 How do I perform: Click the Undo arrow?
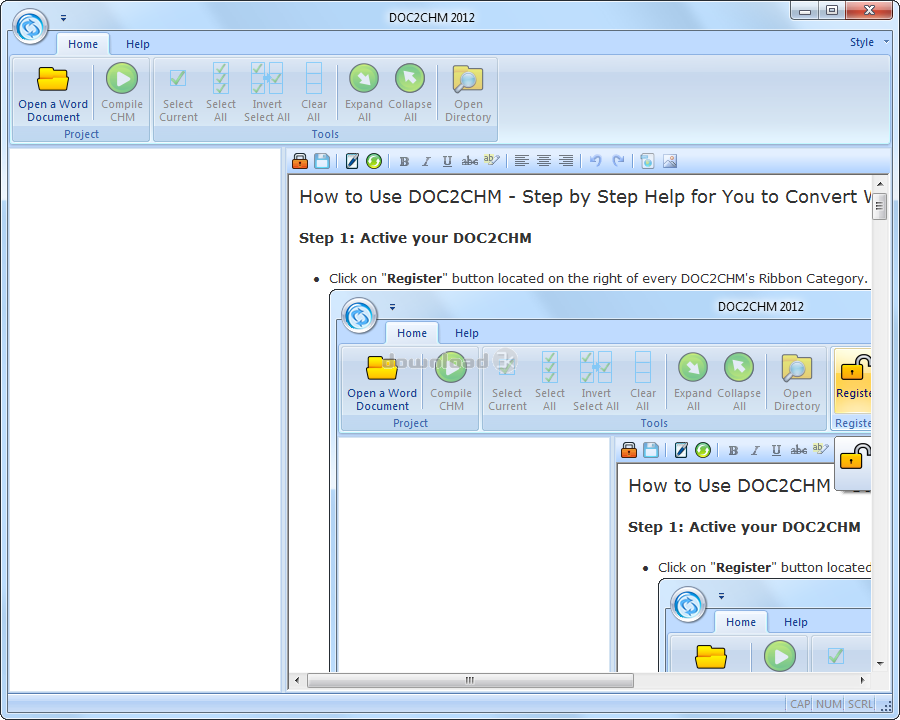pos(596,161)
